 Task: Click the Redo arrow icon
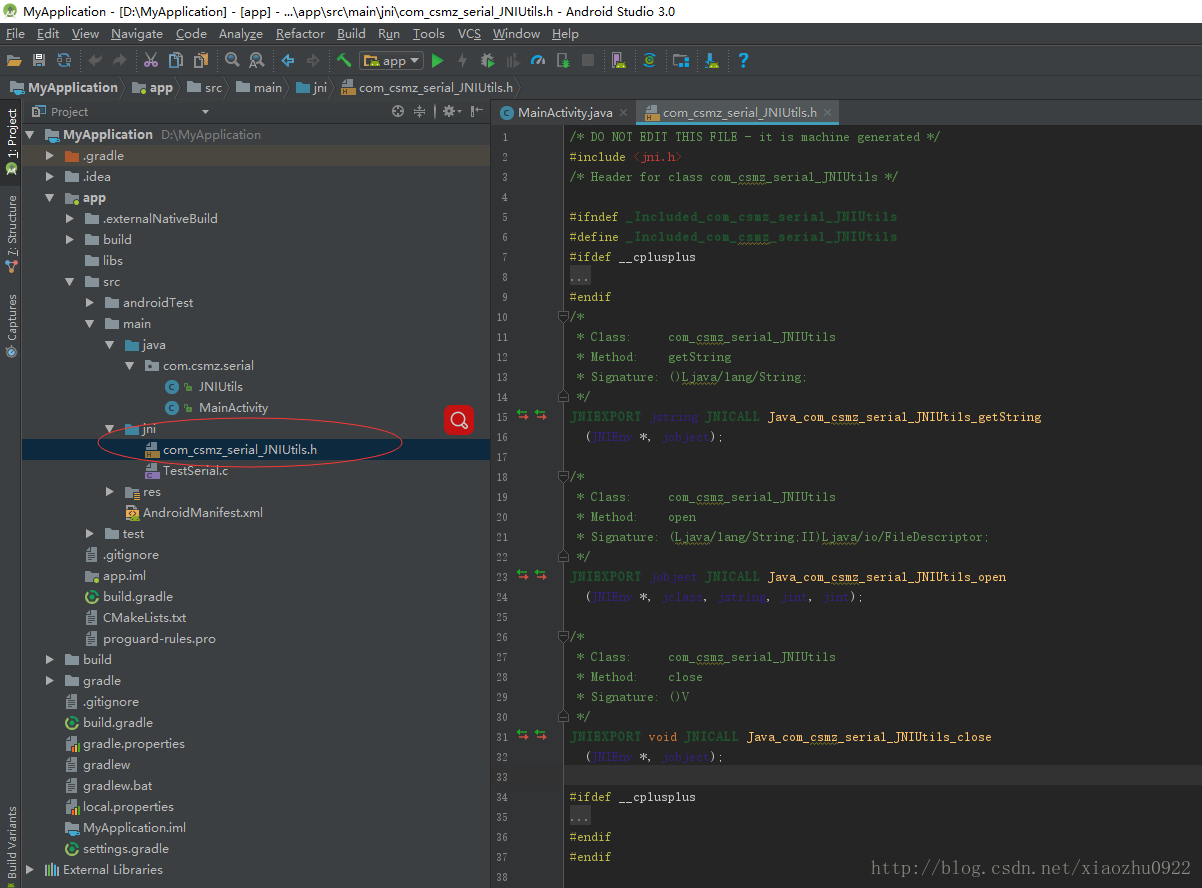tap(120, 60)
